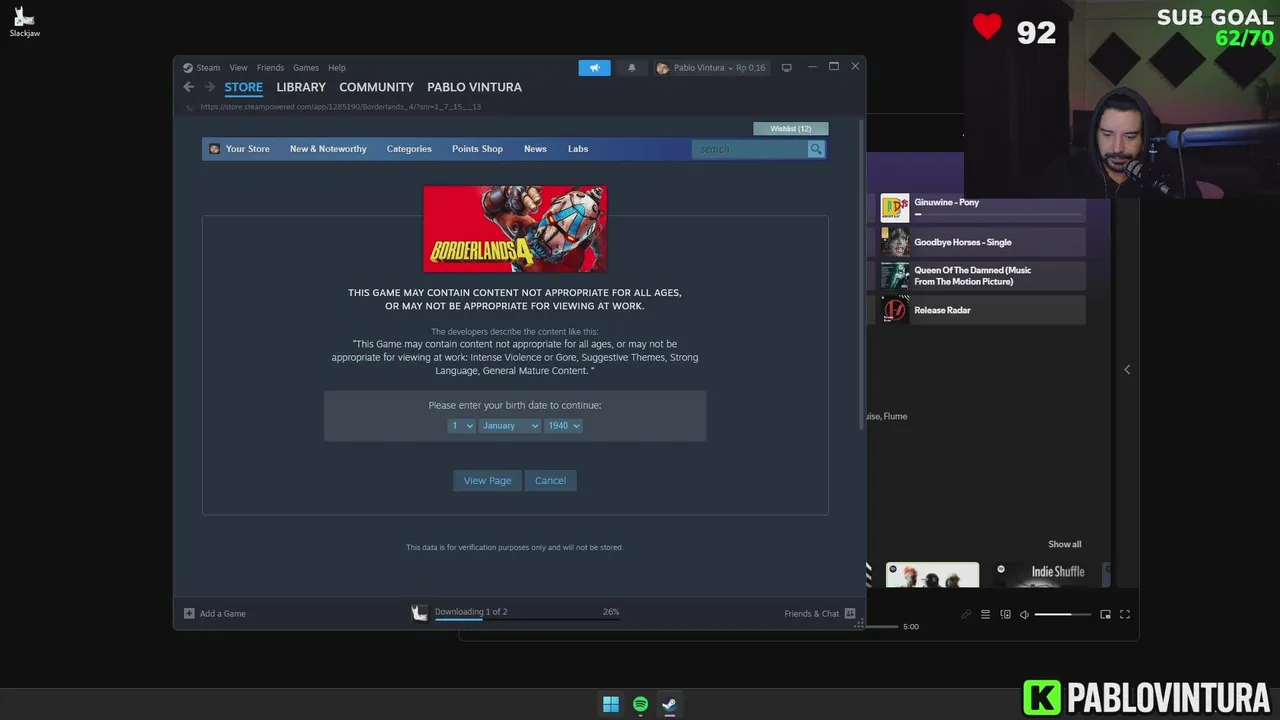
Task: Click the Steam download progress bar
Action: (x=527, y=620)
